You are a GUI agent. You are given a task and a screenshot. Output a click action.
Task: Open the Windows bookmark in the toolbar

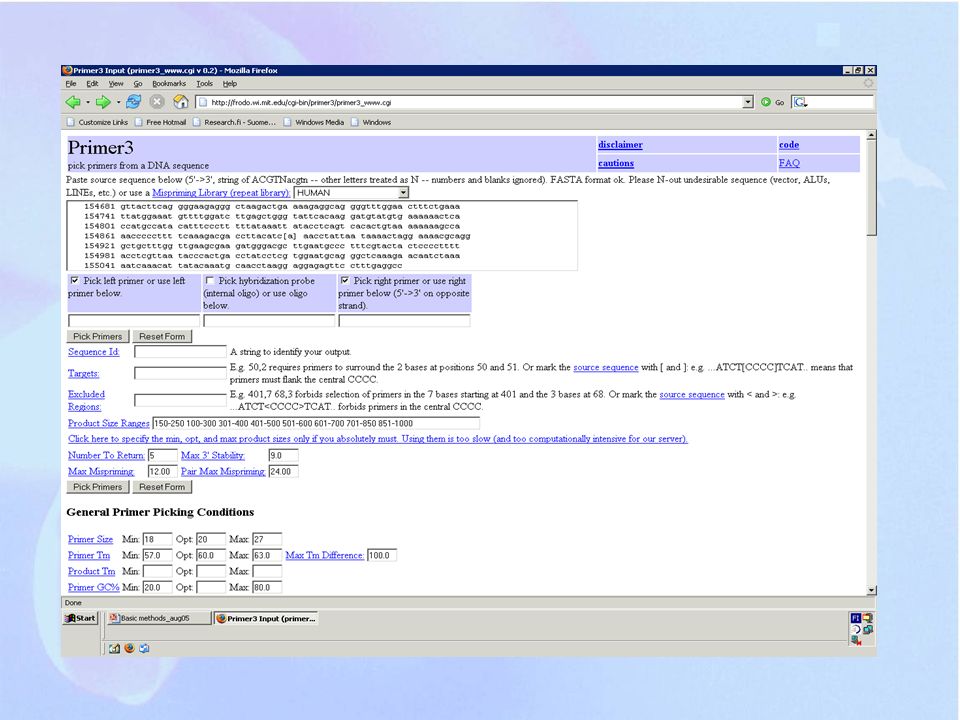[x=371, y=122]
